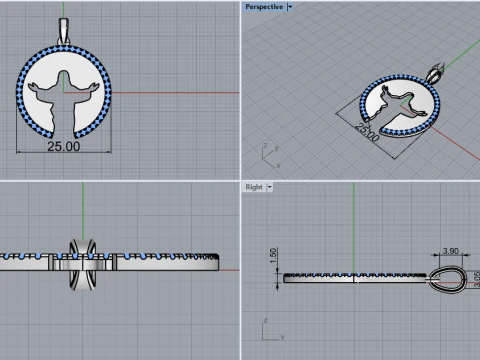This screenshot has width=480, height=360.
Task: Click the figure silhouette cutout in the top view
Action: (x=63, y=100)
